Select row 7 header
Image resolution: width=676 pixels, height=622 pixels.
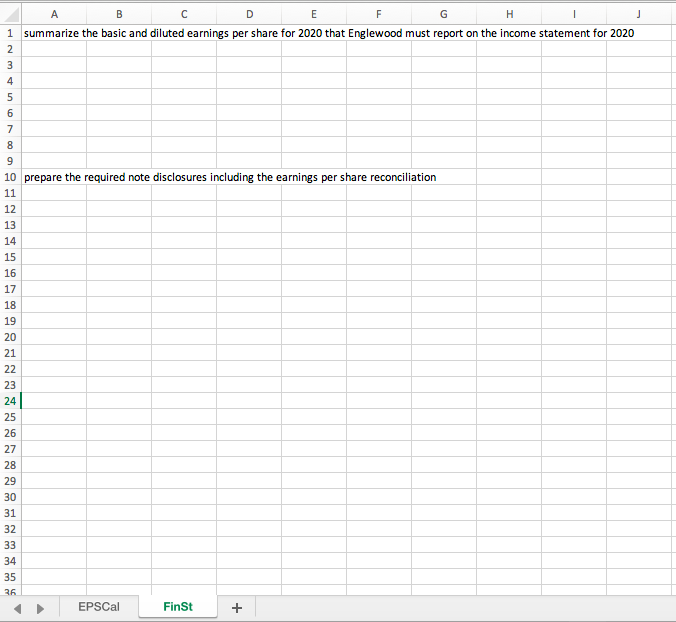point(10,129)
